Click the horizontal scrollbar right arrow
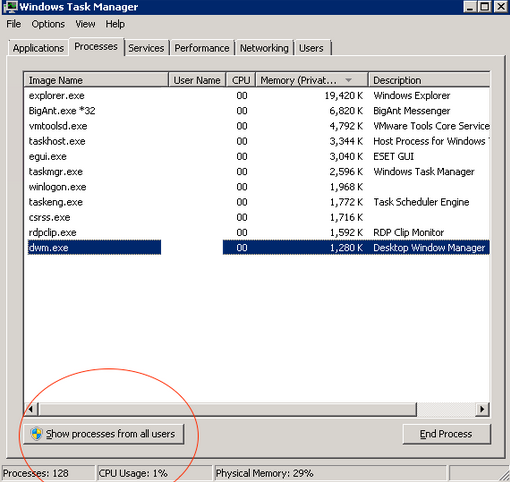 pos(482,409)
